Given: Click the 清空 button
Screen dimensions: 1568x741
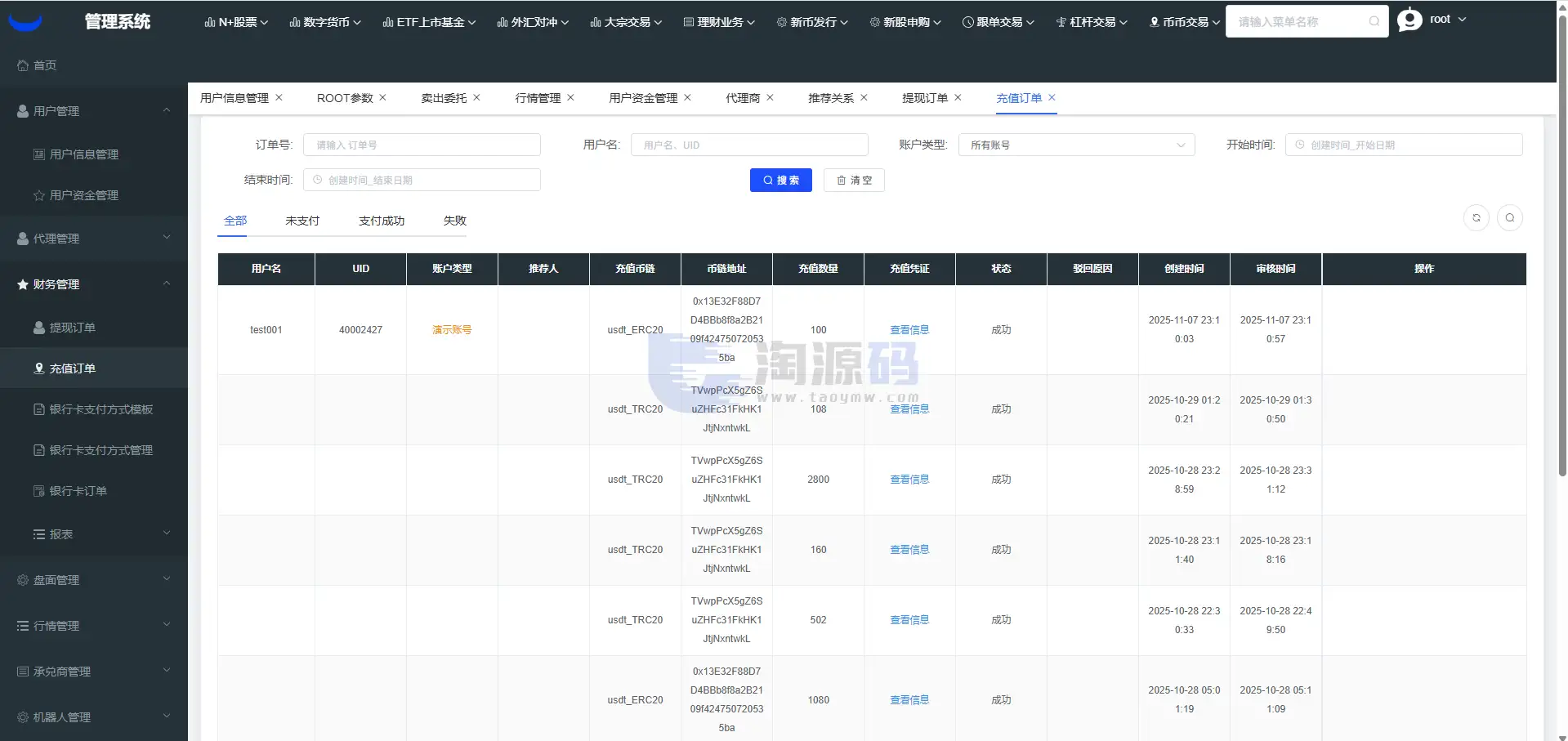Looking at the screenshot, I should (x=854, y=181).
